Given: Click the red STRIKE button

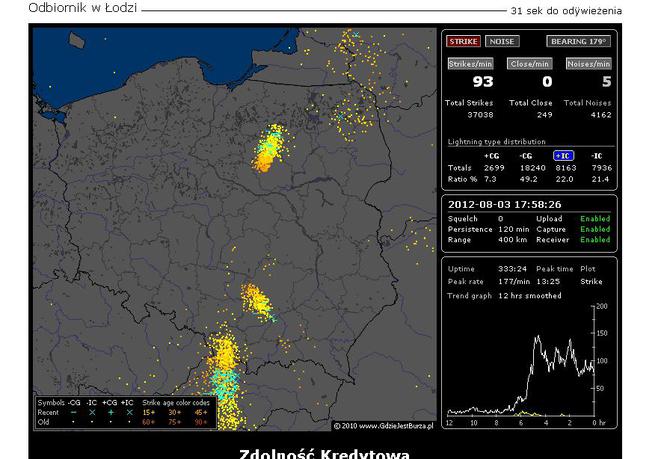Looking at the screenshot, I should click(463, 41).
